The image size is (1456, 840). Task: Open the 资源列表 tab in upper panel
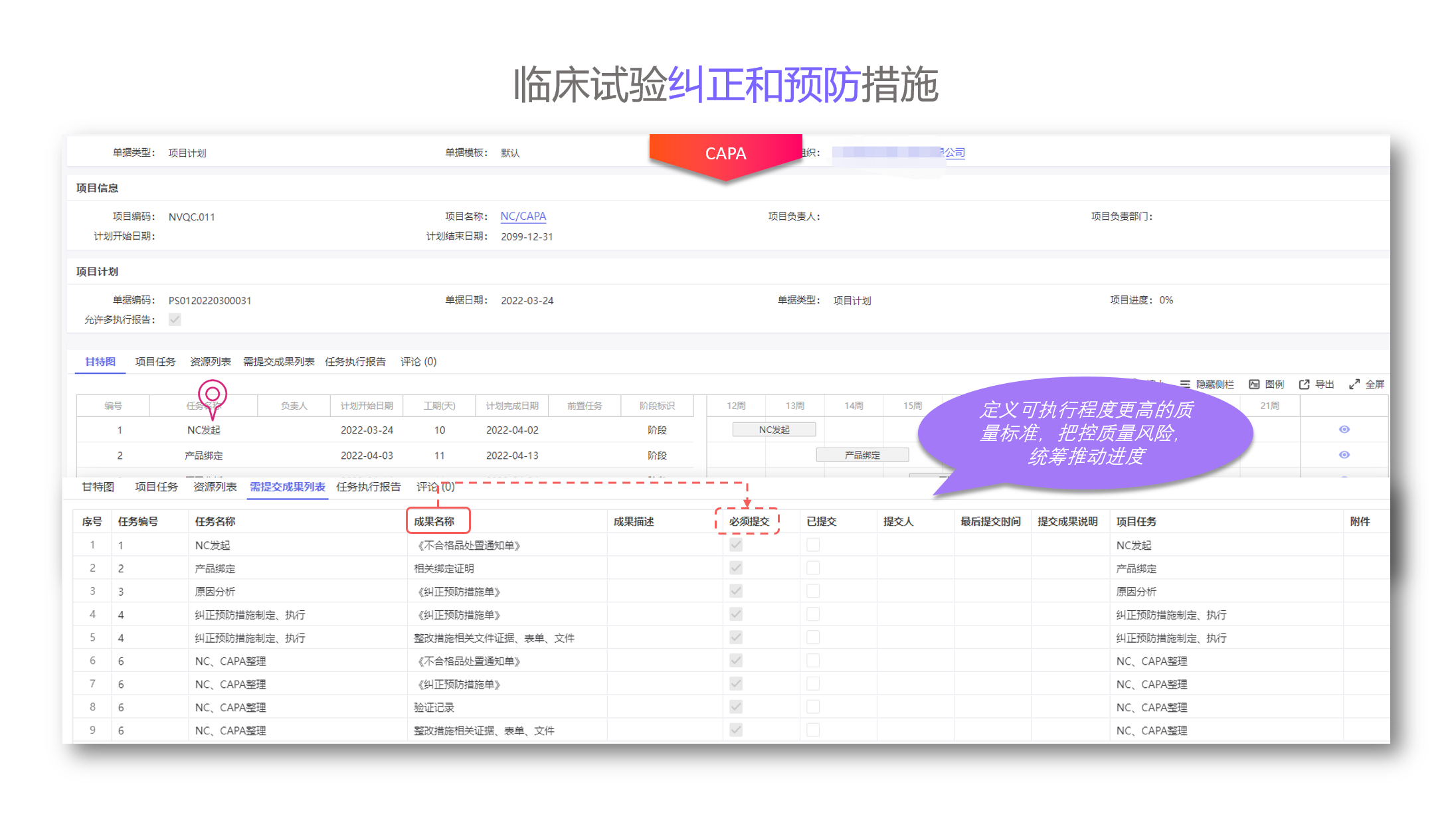click(211, 361)
